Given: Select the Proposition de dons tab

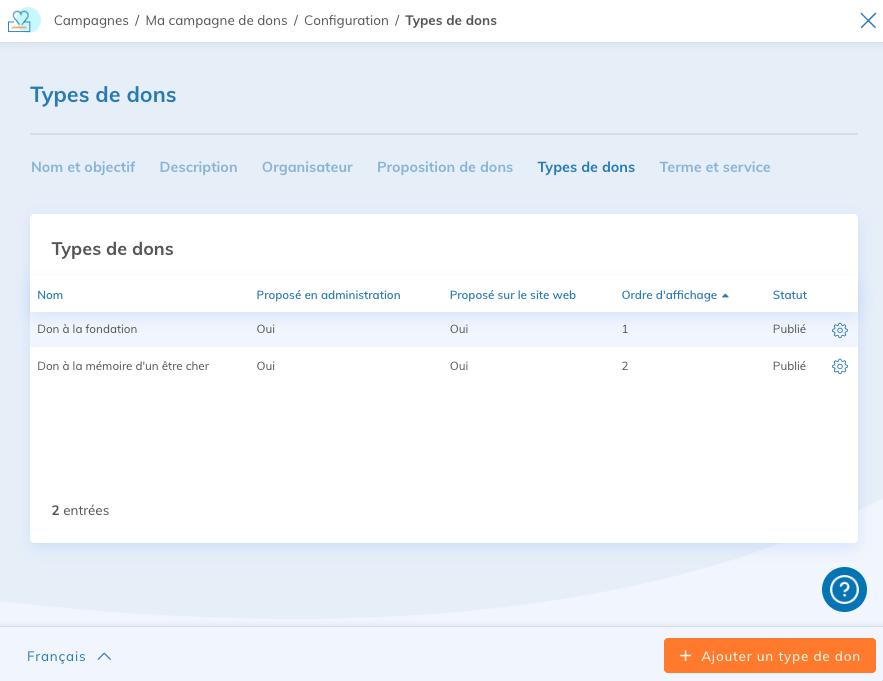Looking at the screenshot, I should pyautogui.click(x=444, y=167).
